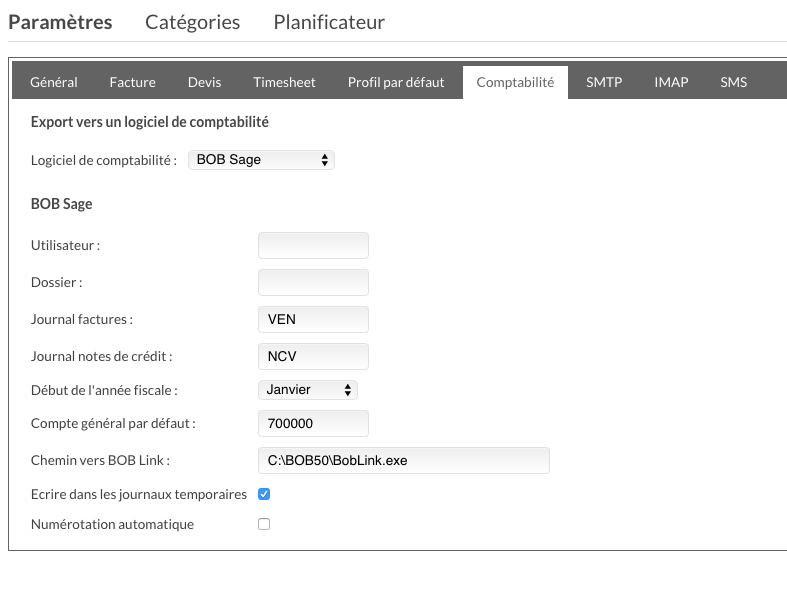This screenshot has height=591, width=787.
Task: Open the IMAP settings tab
Action: click(x=671, y=82)
